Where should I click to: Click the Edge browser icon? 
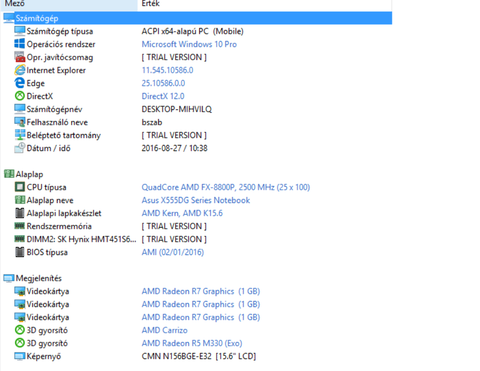point(20,83)
